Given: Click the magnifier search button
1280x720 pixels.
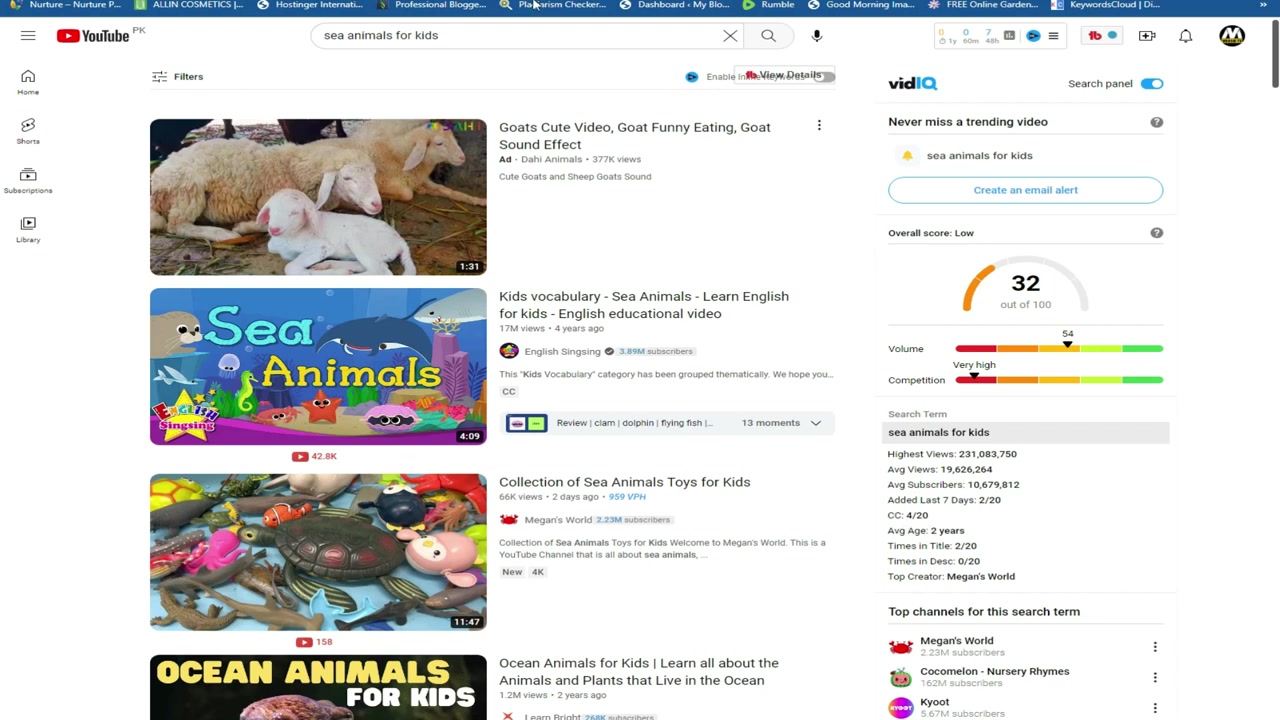Looking at the screenshot, I should coord(768,36).
